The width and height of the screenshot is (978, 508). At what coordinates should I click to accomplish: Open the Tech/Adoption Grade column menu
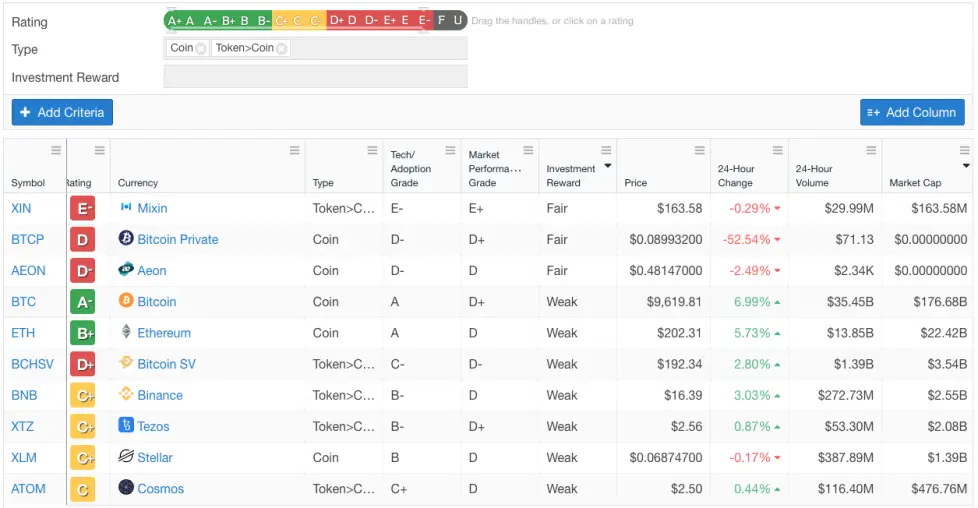[450, 150]
